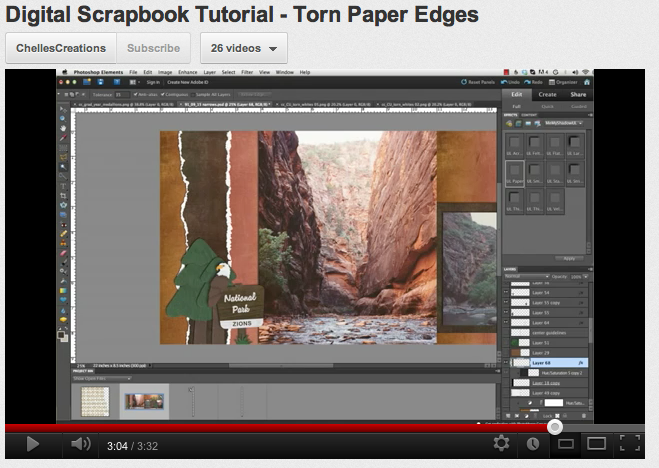Screen dimensions: 659x468
Task: Click the Redo button
Action: tap(533, 82)
